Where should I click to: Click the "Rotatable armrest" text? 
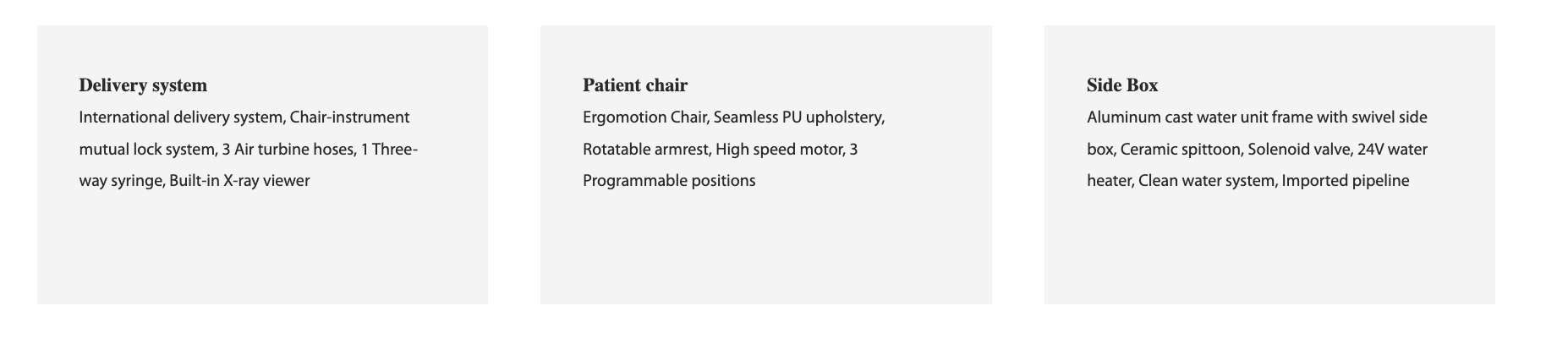[x=646, y=150]
